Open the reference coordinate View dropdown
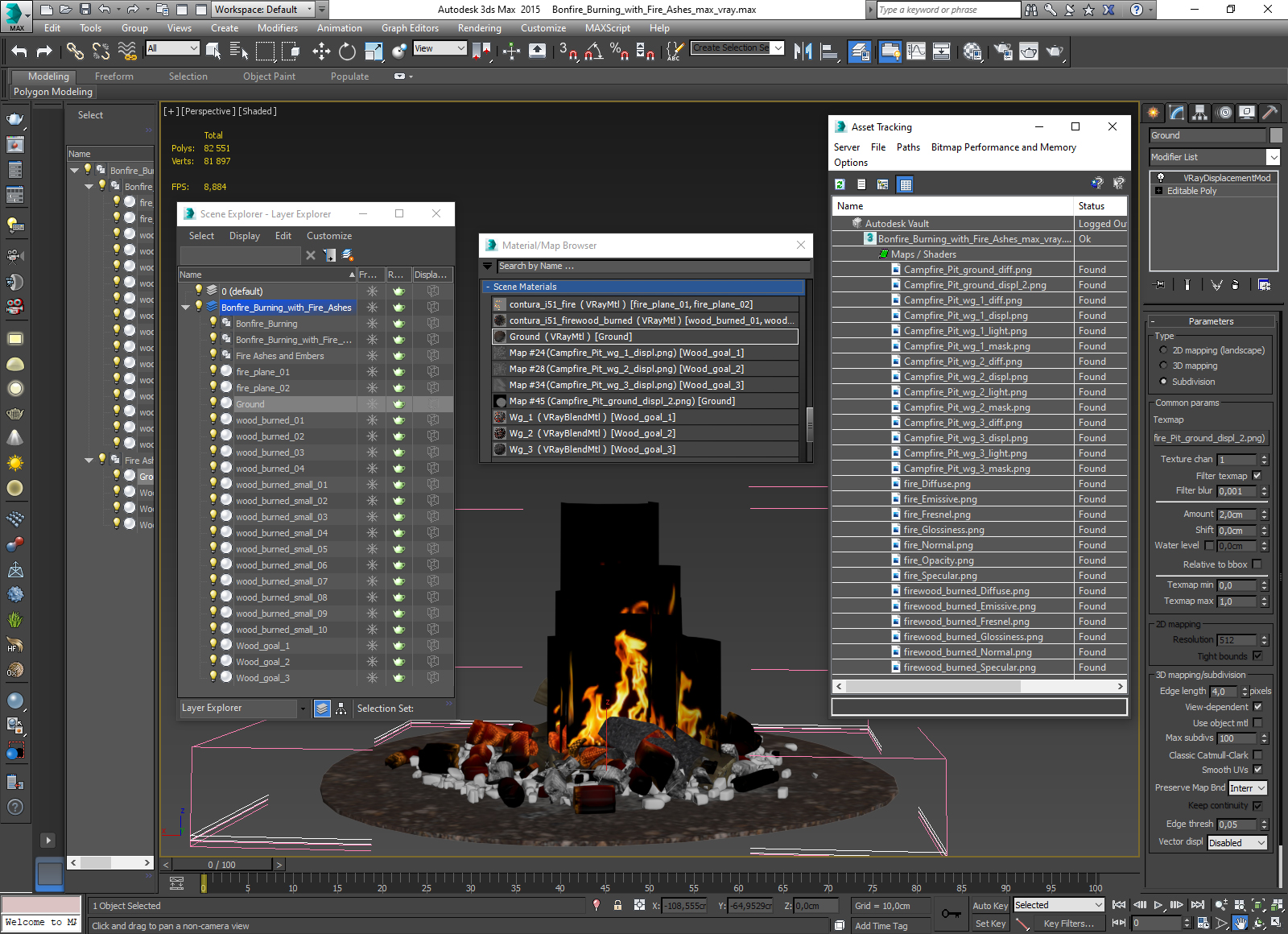 pyautogui.click(x=440, y=48)
